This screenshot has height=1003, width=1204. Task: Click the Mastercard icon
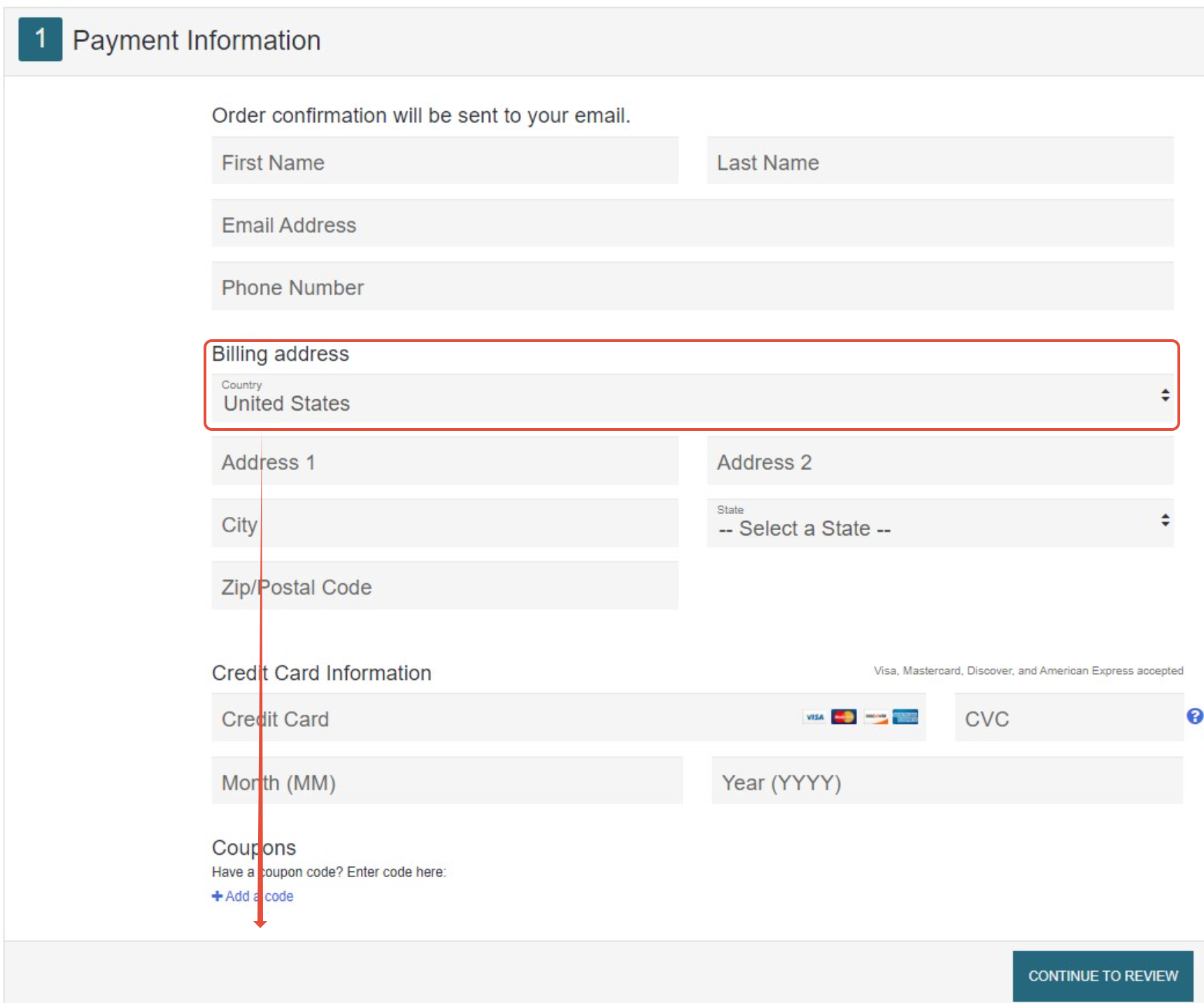coord(844,717)
